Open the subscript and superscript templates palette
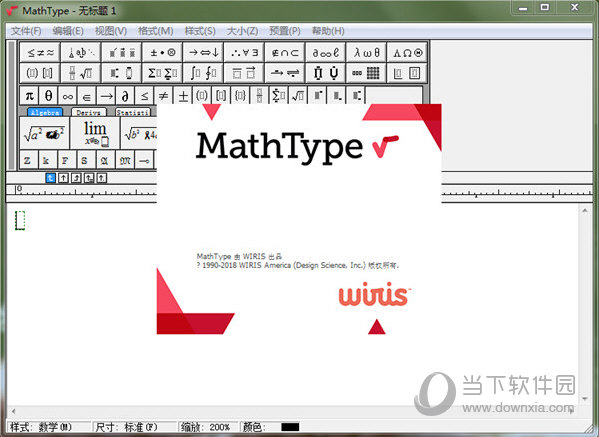 [121, 73]
